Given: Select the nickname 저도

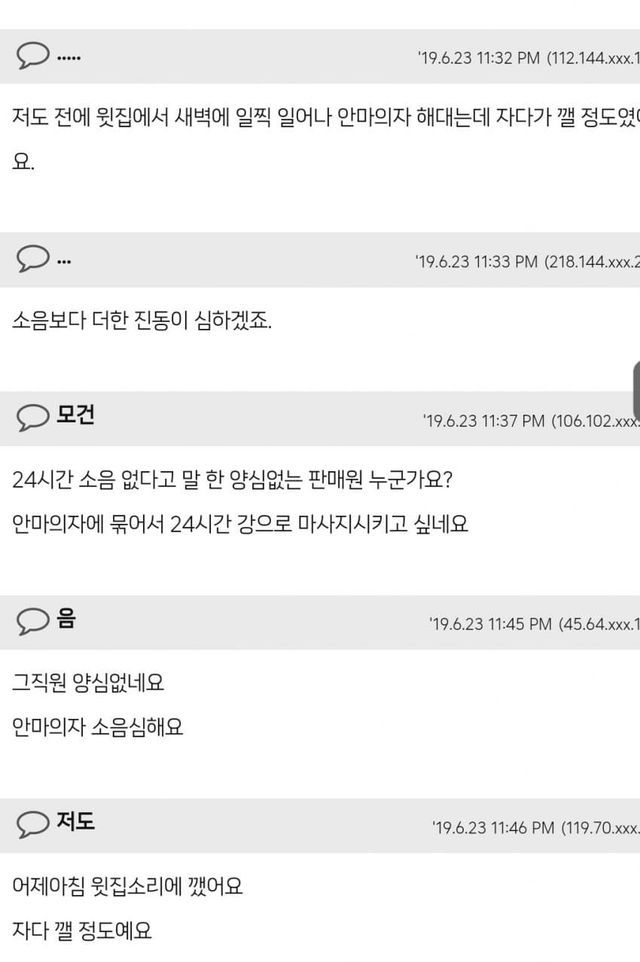Looking at the screenshot, I should [x=75, y=821].
